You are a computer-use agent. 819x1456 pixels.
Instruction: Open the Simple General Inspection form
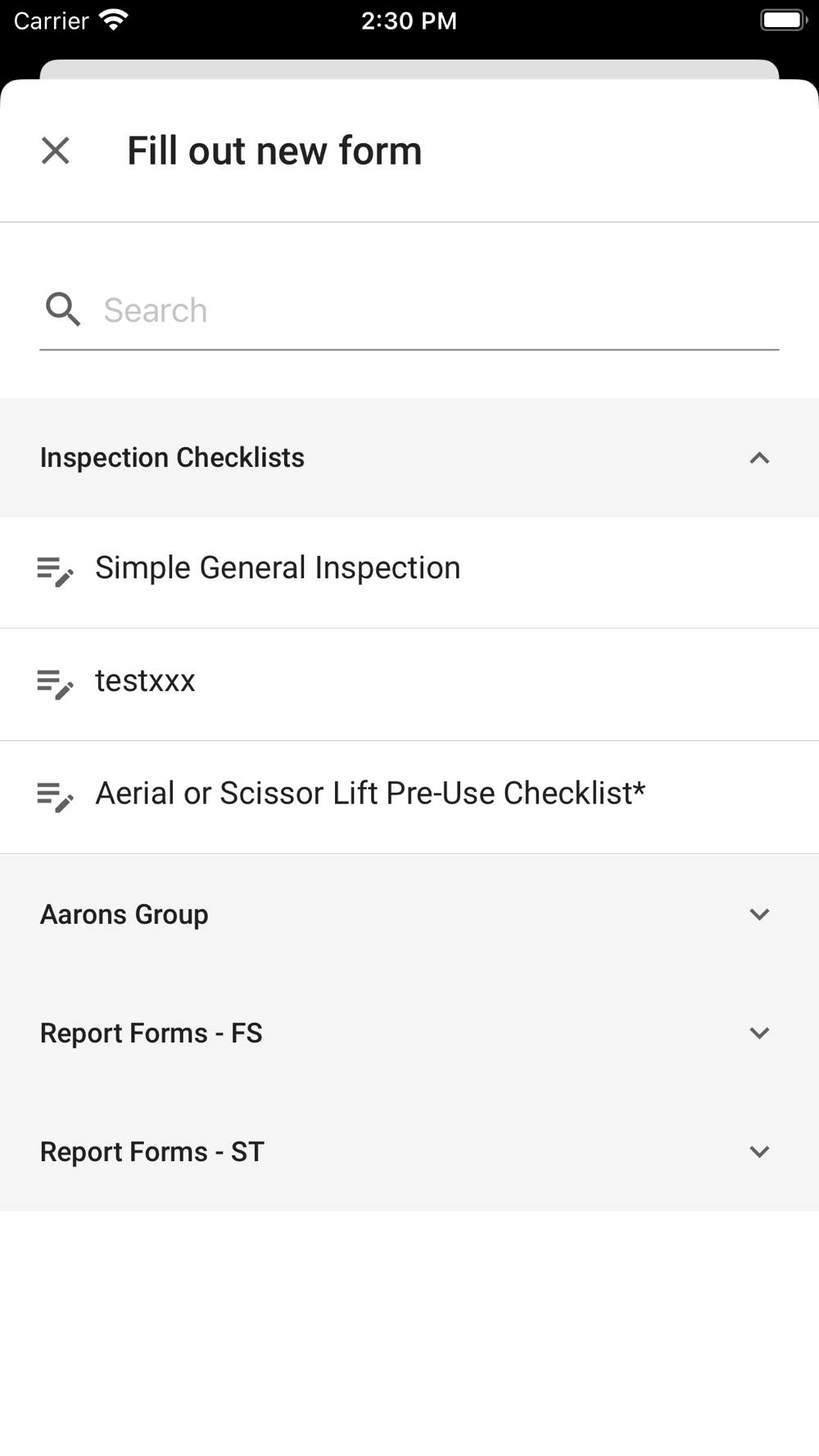278,568
